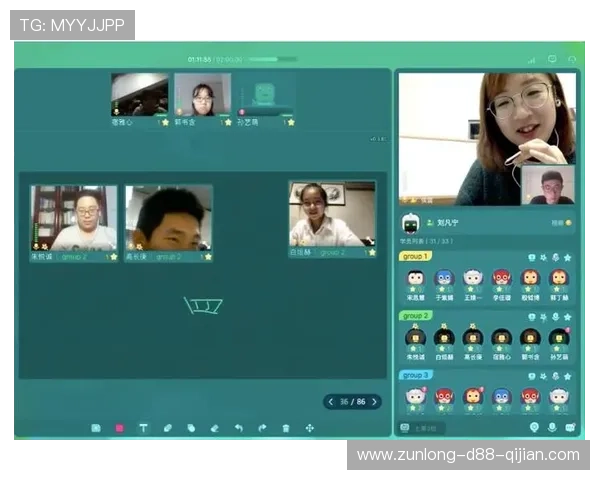Click the redo arrow
600x480 pixels.
tap(262, 428)
